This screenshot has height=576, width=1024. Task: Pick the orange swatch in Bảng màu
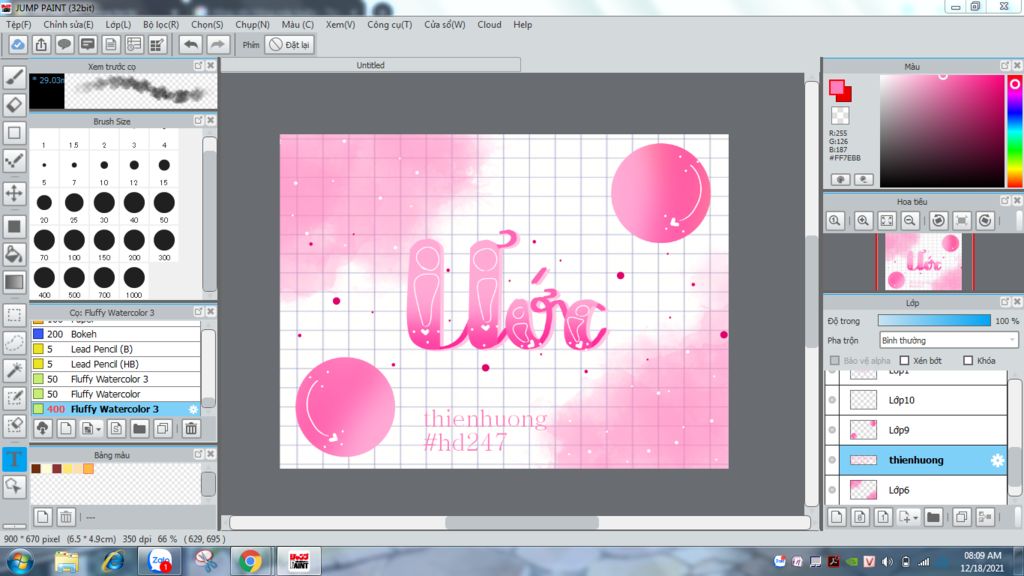click(x=88, y=469)
